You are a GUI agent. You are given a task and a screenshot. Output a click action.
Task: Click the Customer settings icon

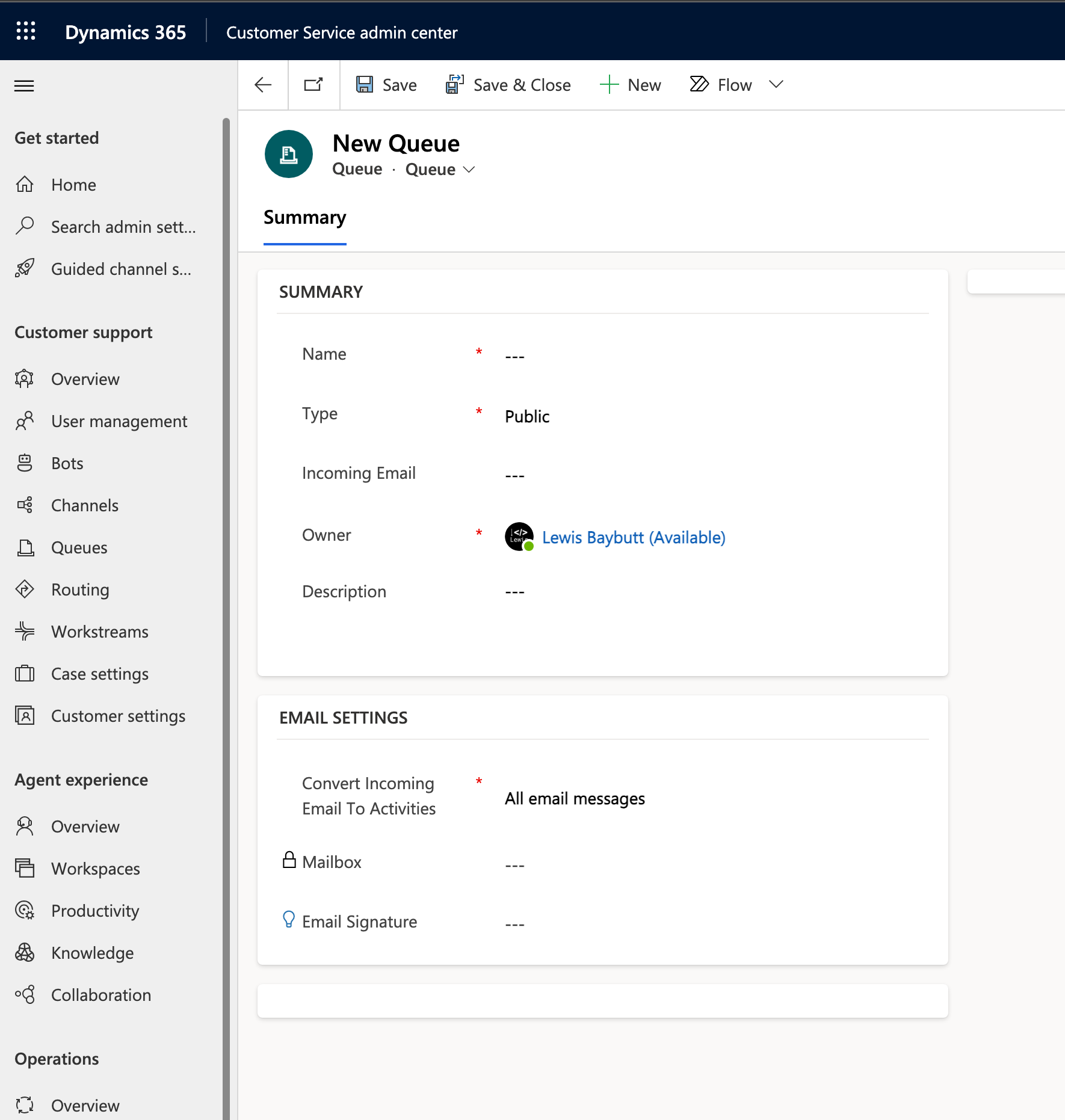(x=25, y=716)
